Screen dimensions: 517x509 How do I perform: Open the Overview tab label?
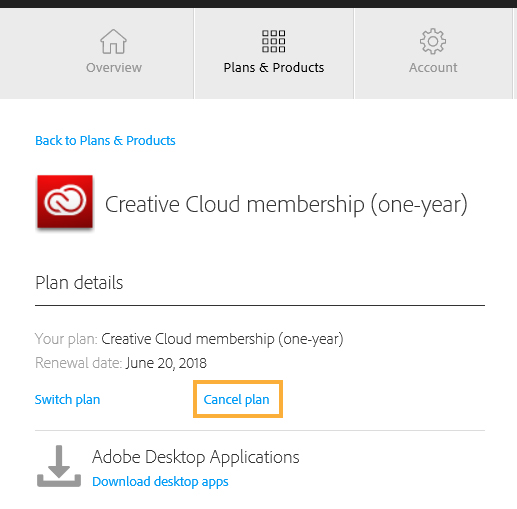(x=114, y=68)
